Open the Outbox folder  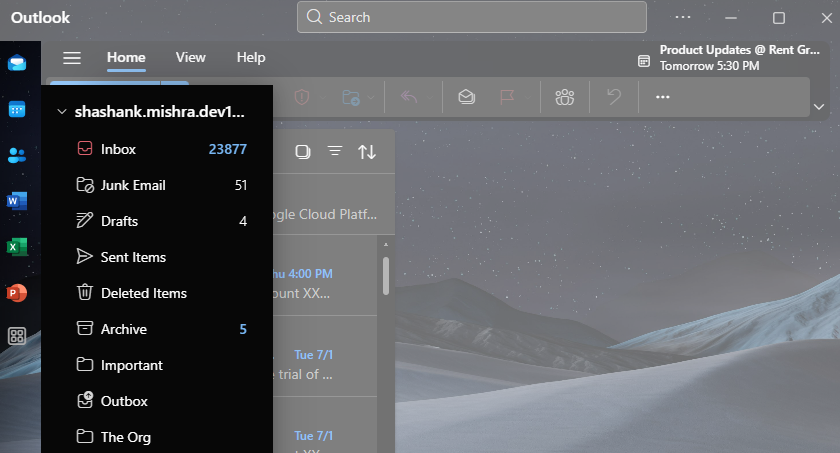pos(159,401)
